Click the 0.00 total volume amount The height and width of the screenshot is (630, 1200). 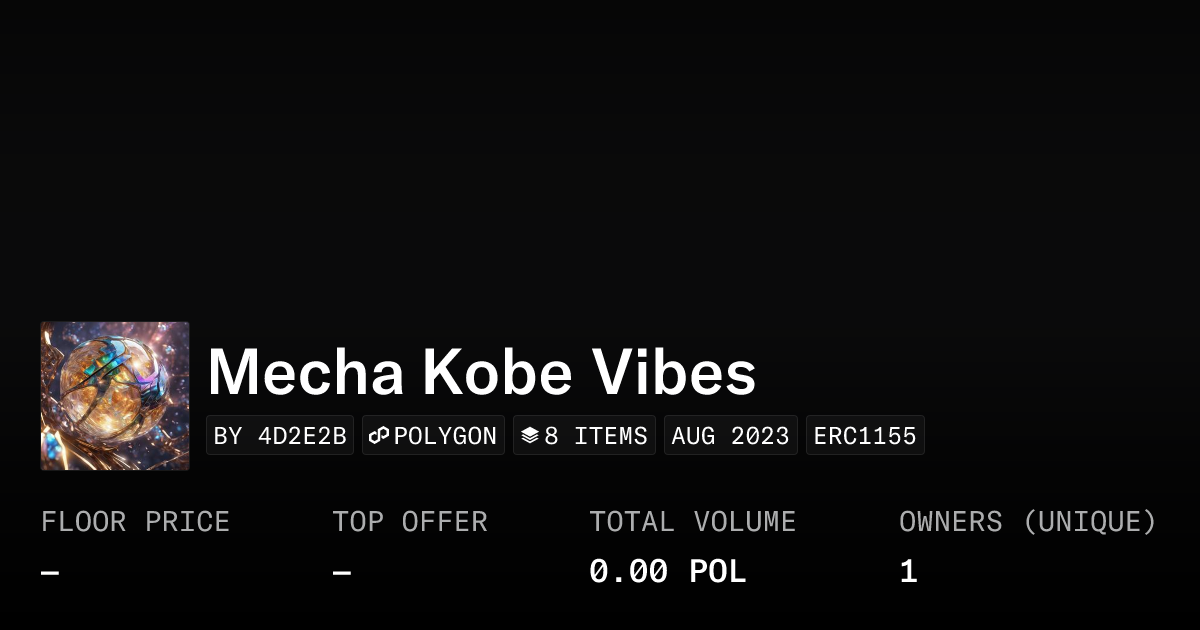point(628,573)
